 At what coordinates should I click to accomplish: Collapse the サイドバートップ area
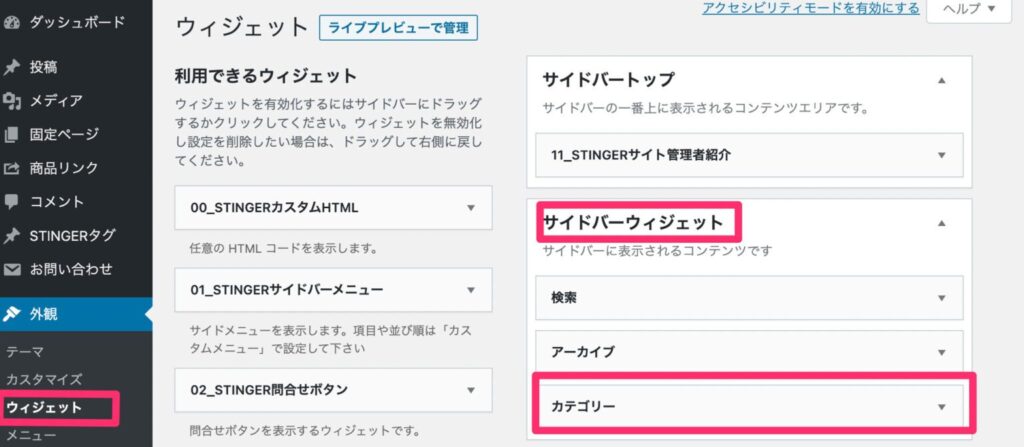point(941,80)
